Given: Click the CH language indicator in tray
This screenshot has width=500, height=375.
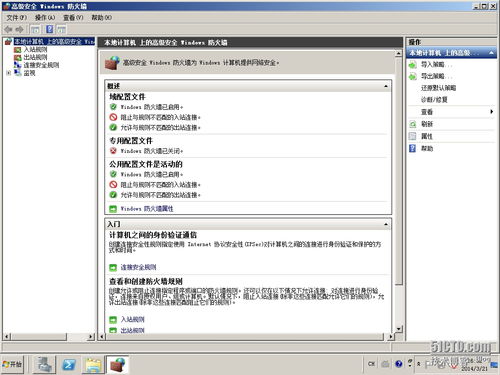Looking at the screenshot, I should (x=372, y=364).
